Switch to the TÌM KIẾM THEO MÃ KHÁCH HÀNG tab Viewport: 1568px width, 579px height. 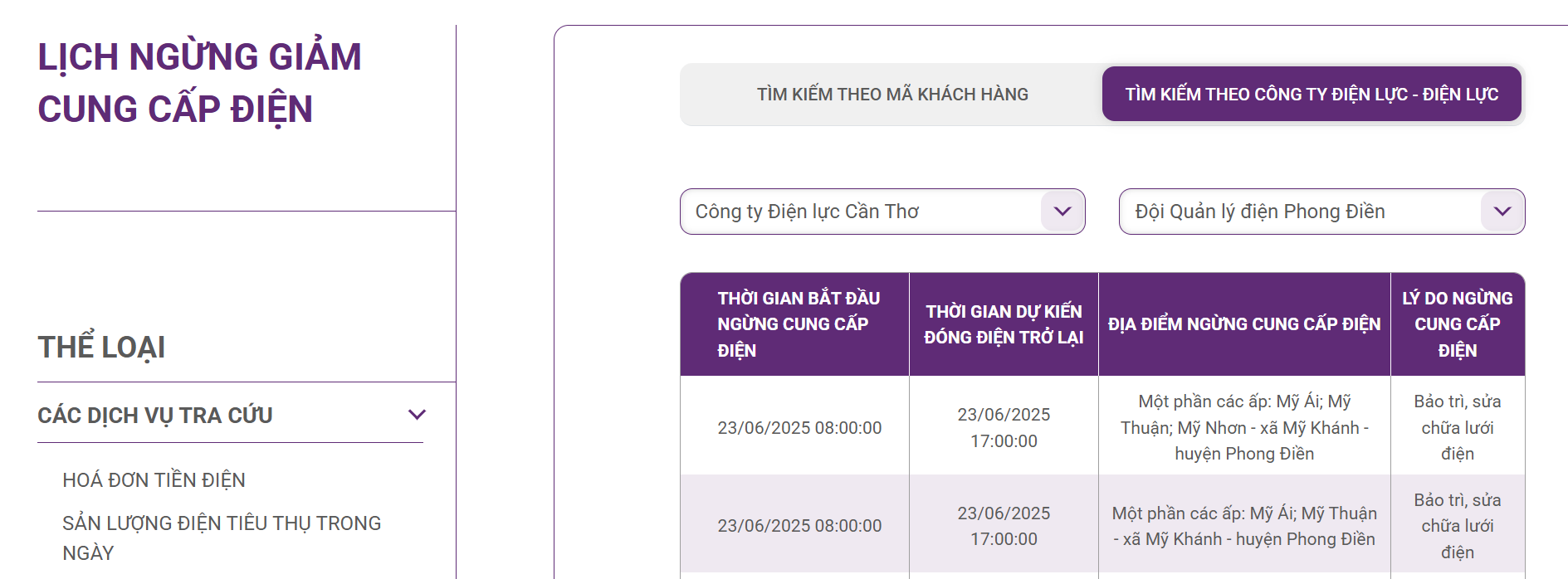tap(892, 95)
